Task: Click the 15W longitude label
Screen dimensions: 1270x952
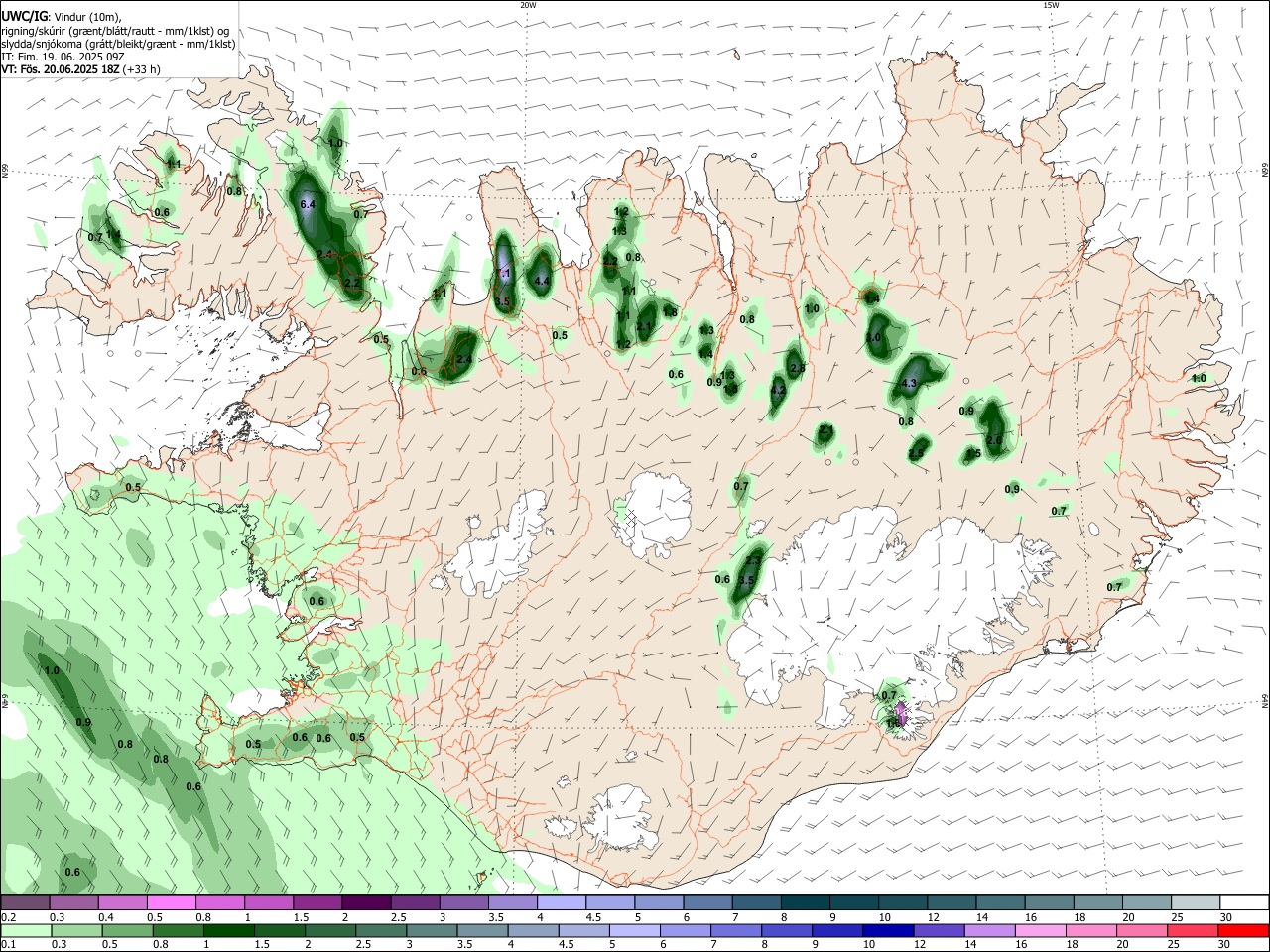Action: [x=1050, y=5]
